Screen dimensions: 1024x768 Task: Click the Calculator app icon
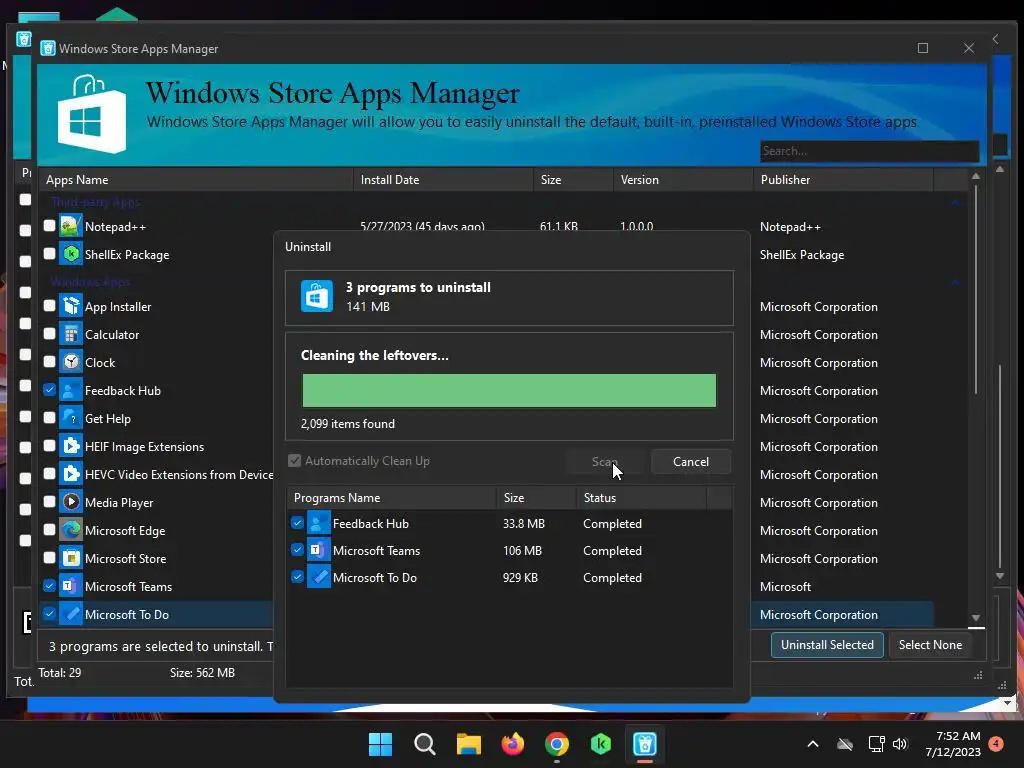(x=71, y=334)
